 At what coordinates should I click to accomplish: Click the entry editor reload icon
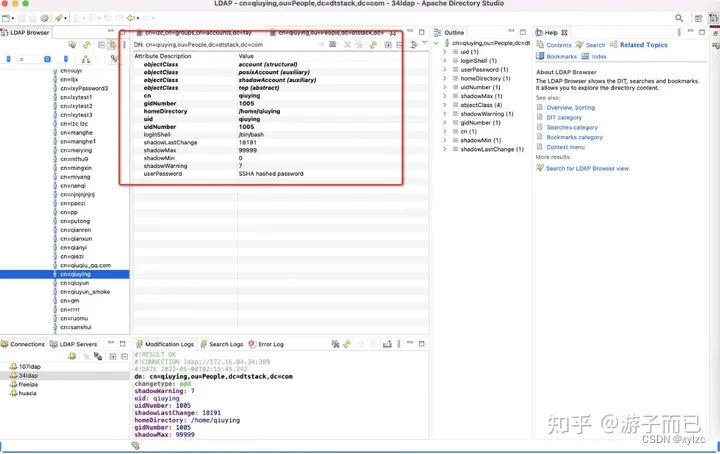[x=373, y=45]
